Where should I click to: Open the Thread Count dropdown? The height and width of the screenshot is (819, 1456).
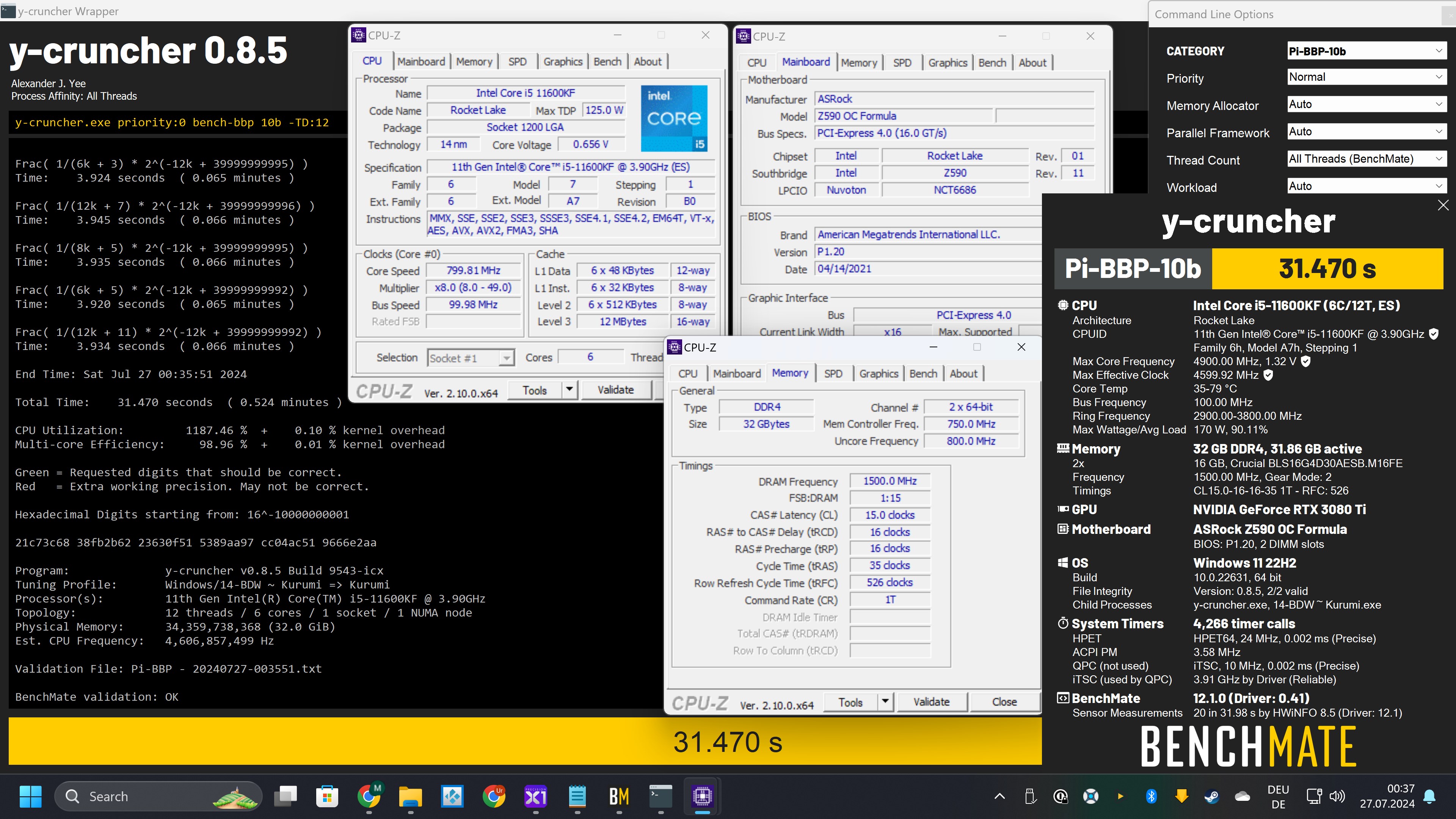1366,159
